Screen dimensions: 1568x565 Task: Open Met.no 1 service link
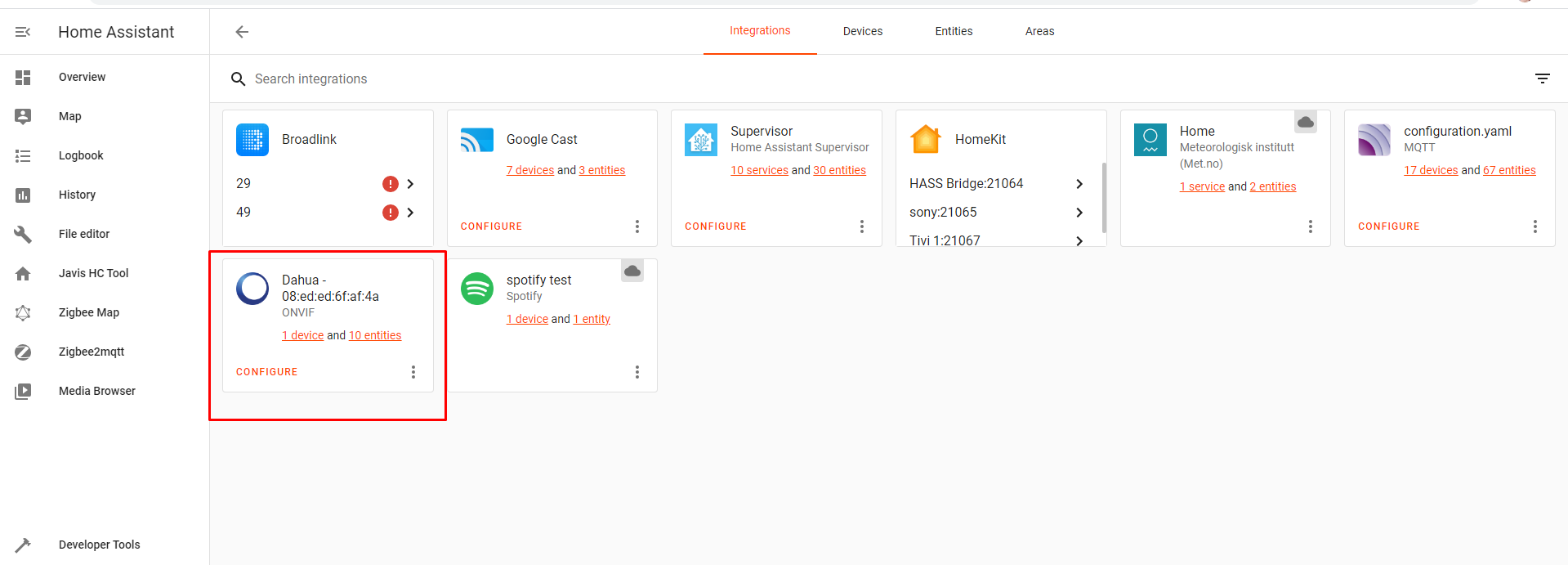click(1202, 186)
